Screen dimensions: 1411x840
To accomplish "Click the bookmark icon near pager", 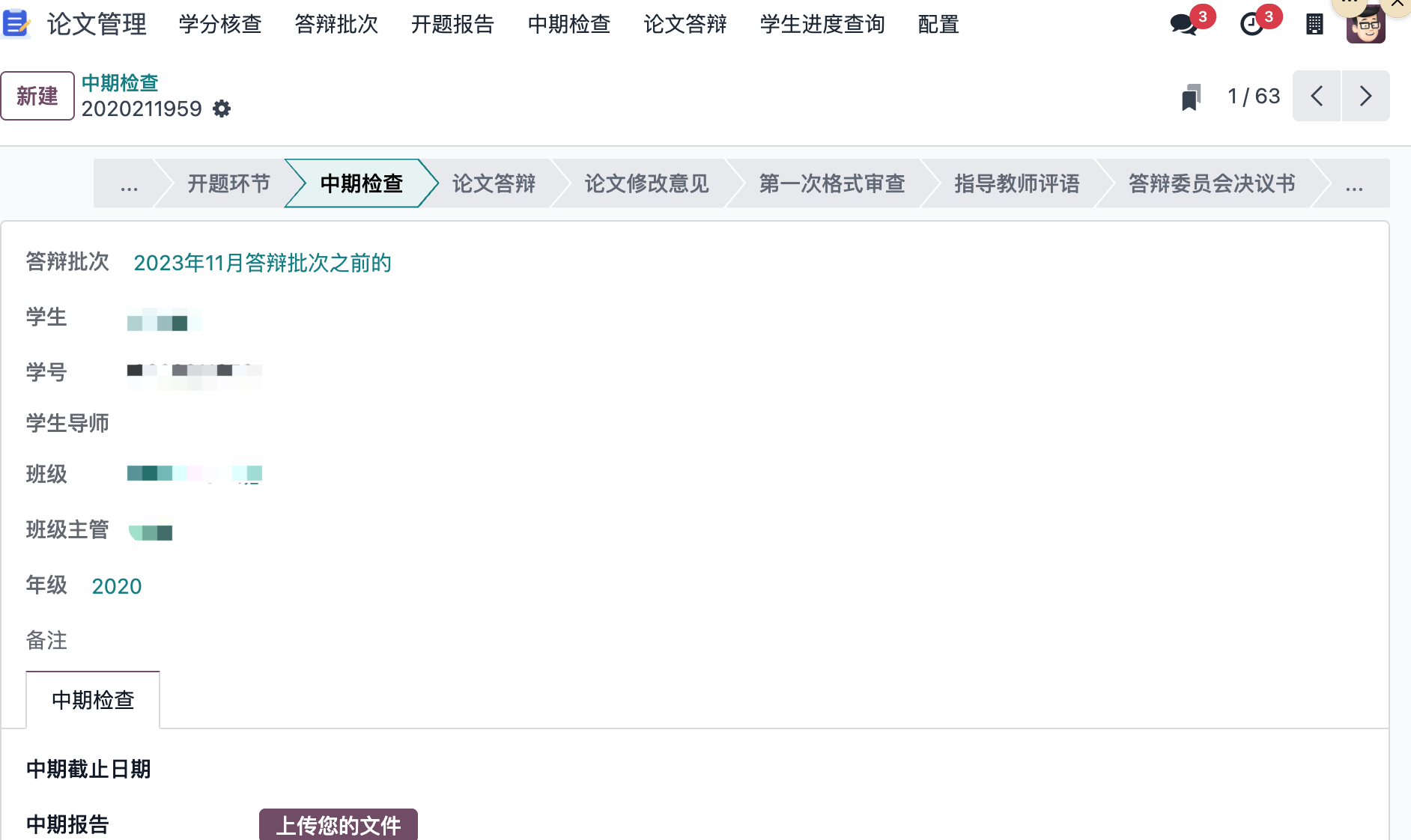I will 1190,97.
